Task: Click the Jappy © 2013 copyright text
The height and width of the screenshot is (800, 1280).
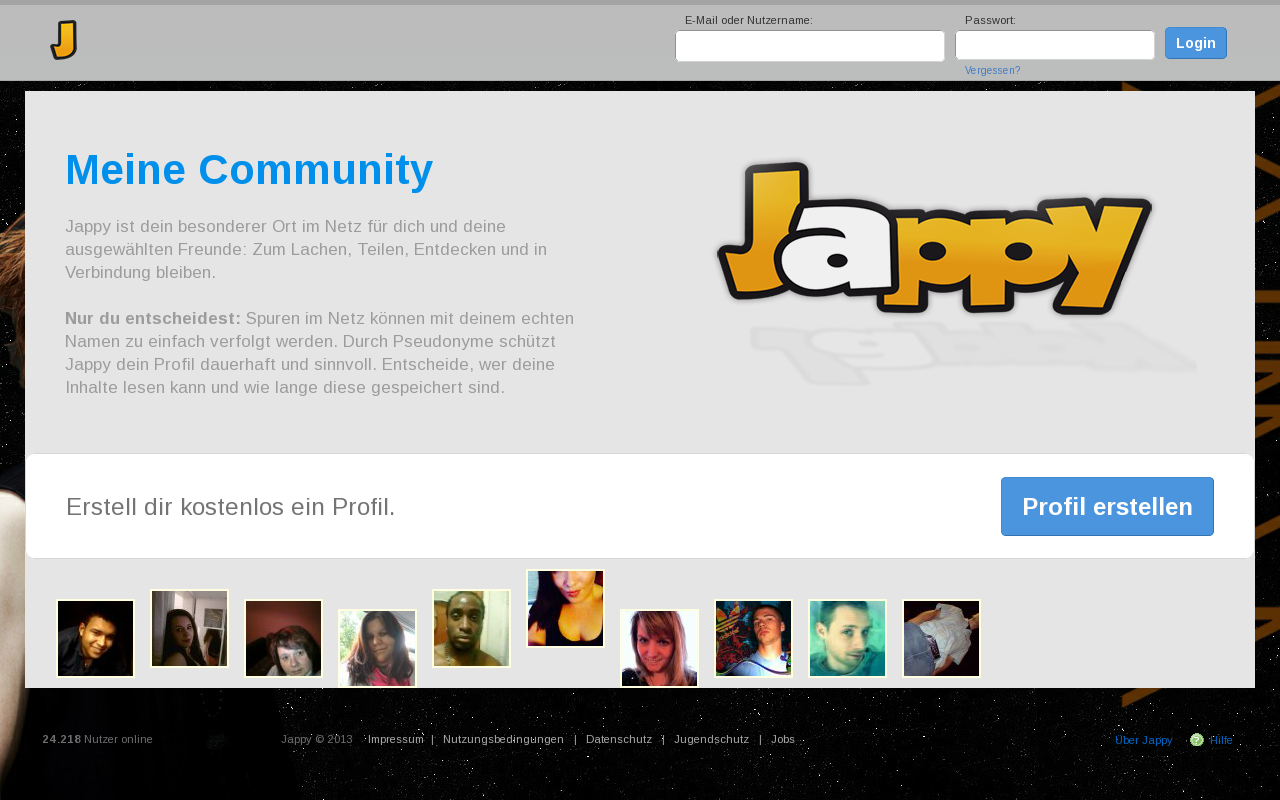Action: pyautogui.click(x=317, y=740)
